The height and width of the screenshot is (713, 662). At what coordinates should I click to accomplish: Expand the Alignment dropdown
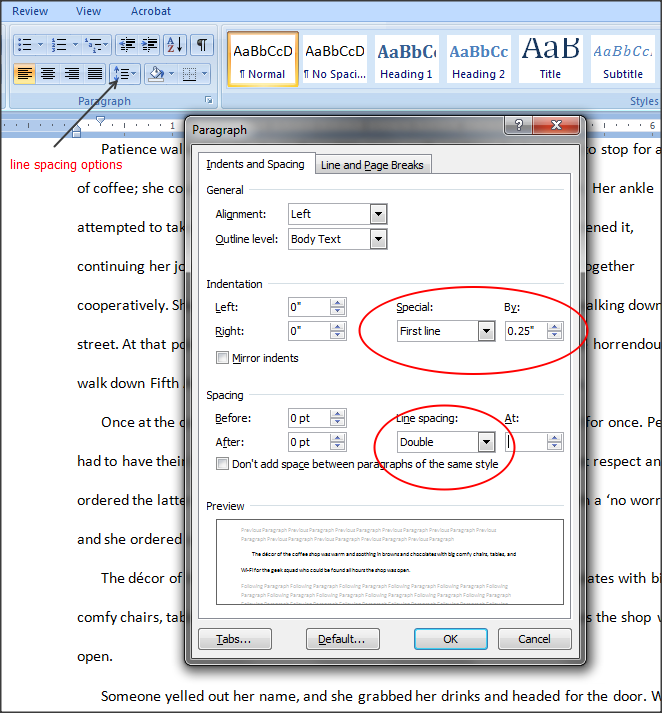point(378,214)
